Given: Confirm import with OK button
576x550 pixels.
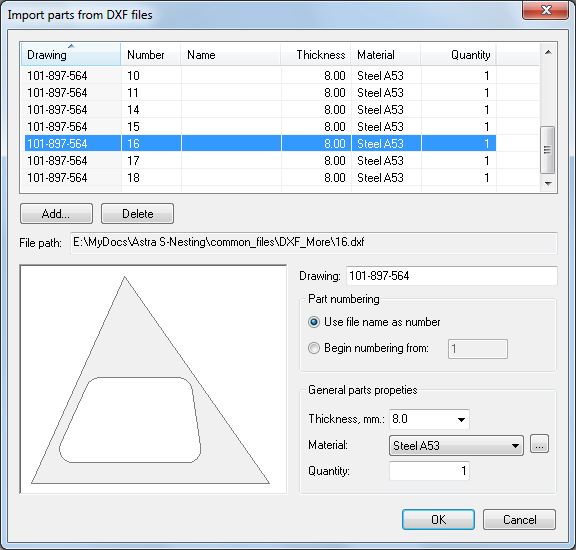Looking at the screenshot, I should (438, 520).
